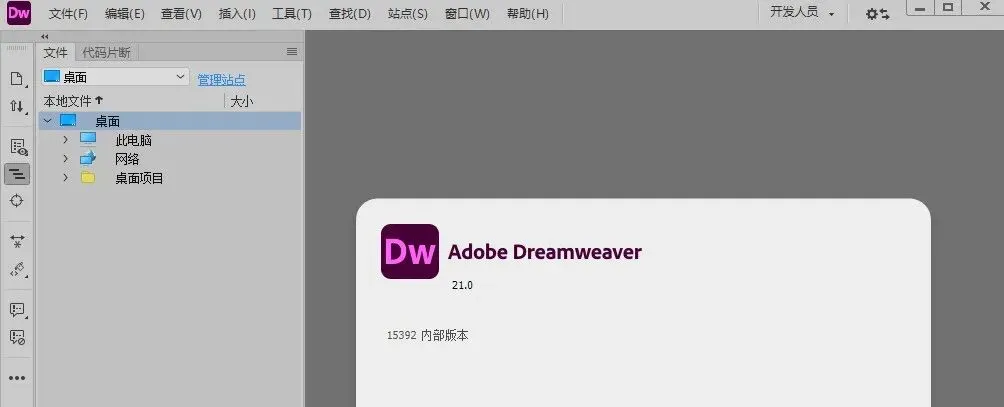Open the 编辑(E) menu

click(125, 14)
